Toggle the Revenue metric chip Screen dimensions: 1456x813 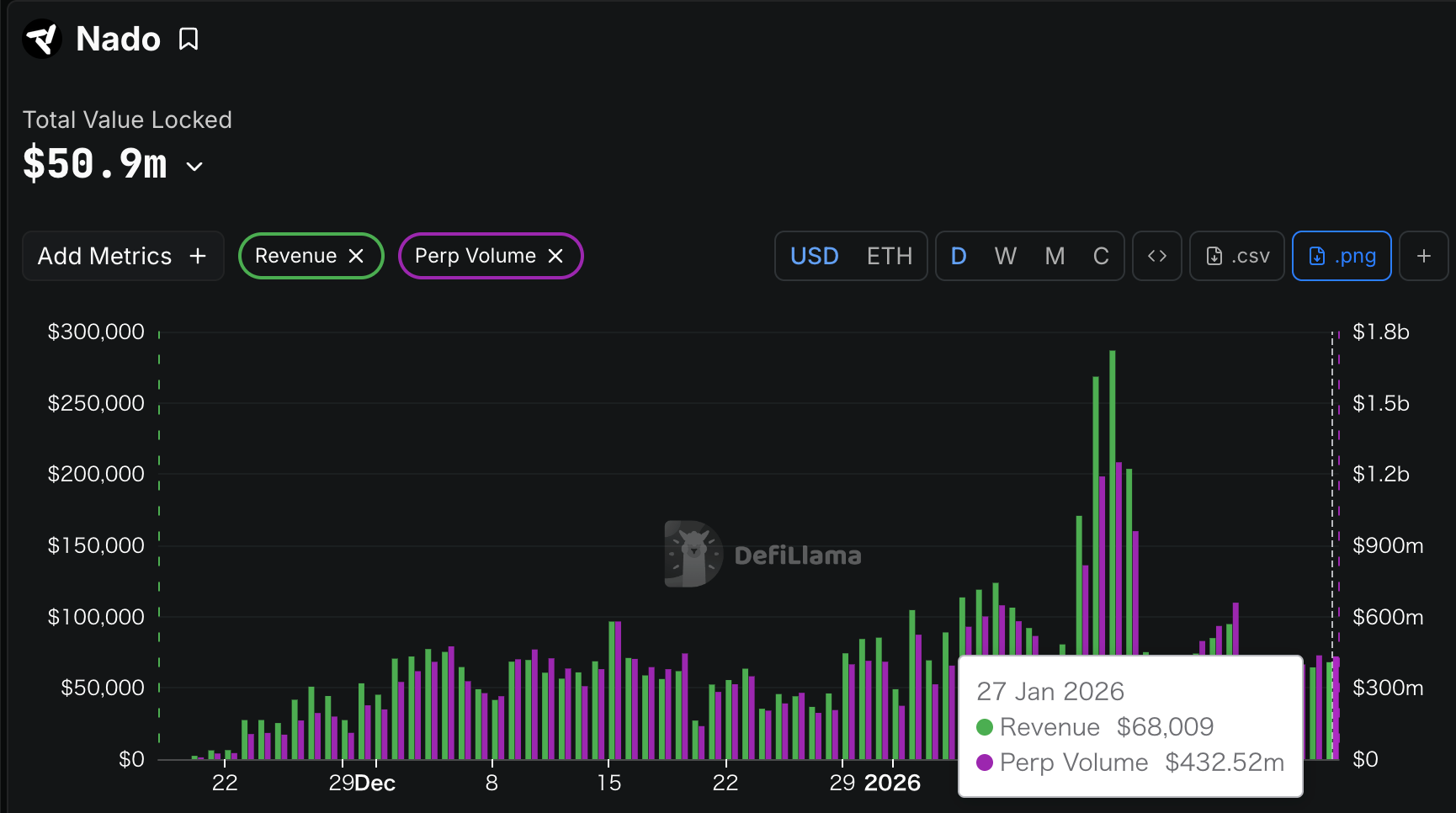click(x=311, y=256)
